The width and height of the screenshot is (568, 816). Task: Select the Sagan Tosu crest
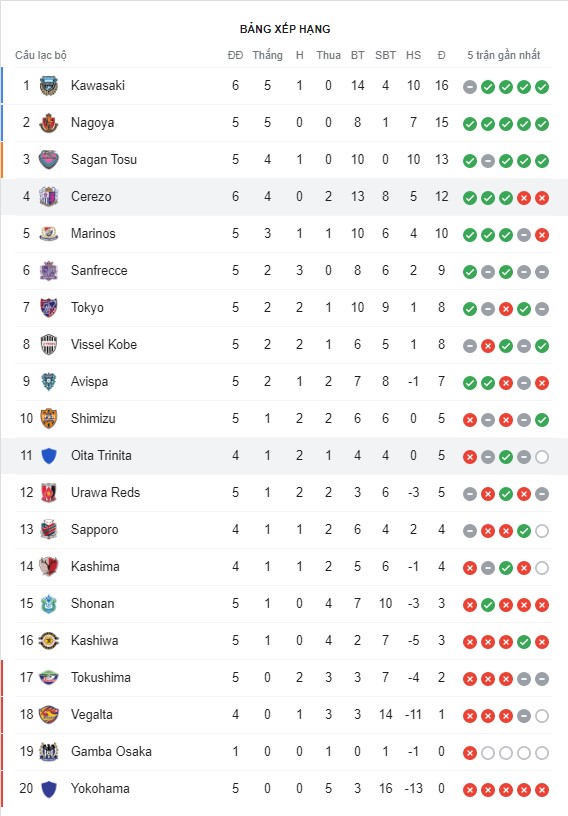(49, 160)
